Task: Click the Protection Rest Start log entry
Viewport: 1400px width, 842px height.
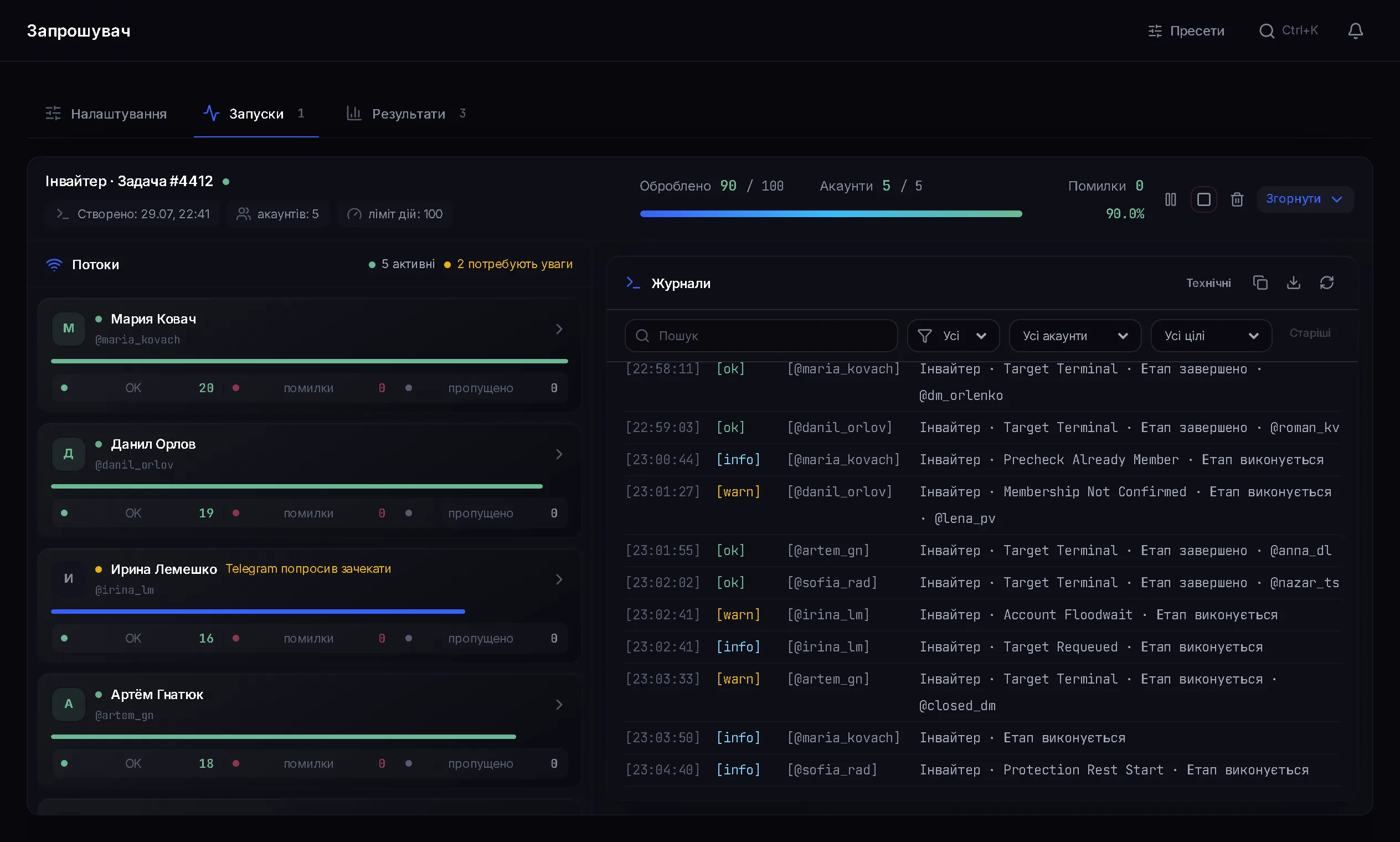Action: 982,771
